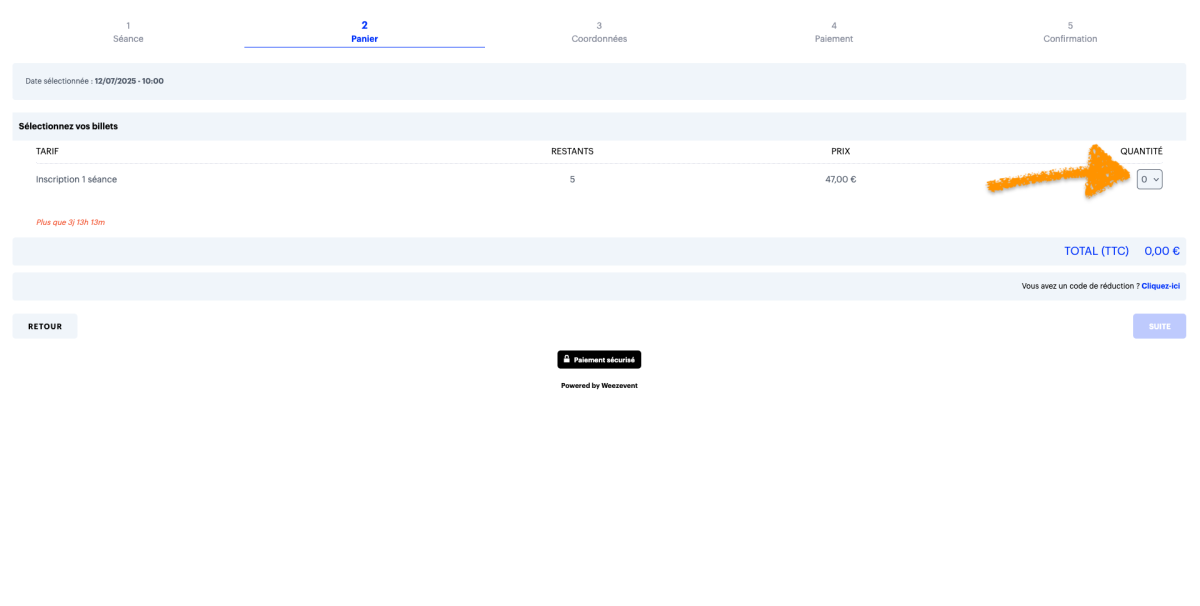Click the QUANTITÉ column header
1200x606 pixels.
click(1141, 151)
